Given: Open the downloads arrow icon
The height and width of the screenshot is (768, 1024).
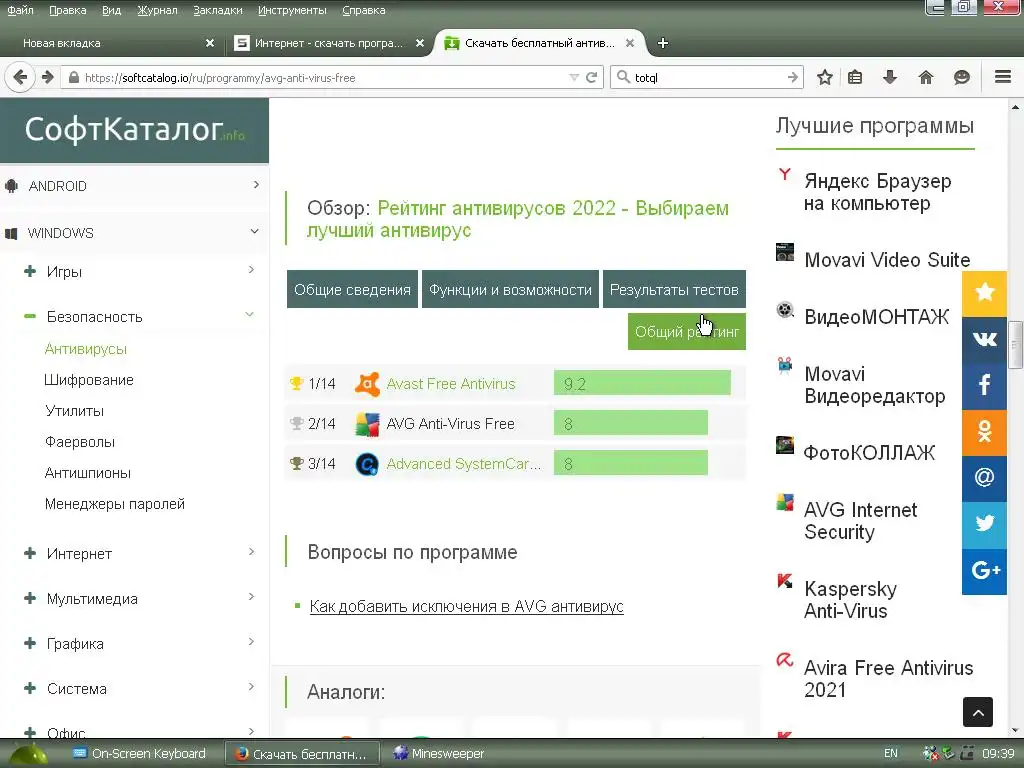Looking at the screenshot, I should click(x=889, y=77).
